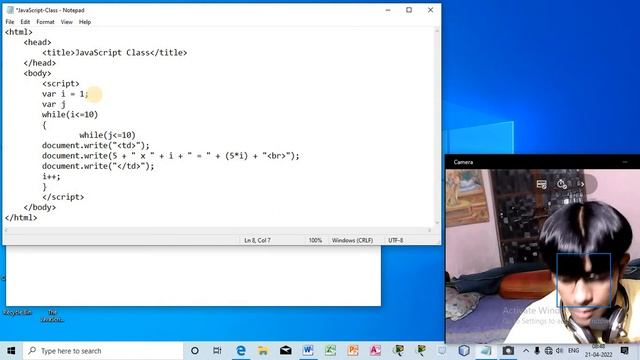Click the microphone tray icon
Image resolution: width=640 pixels, height=360 pixels.
537,351
